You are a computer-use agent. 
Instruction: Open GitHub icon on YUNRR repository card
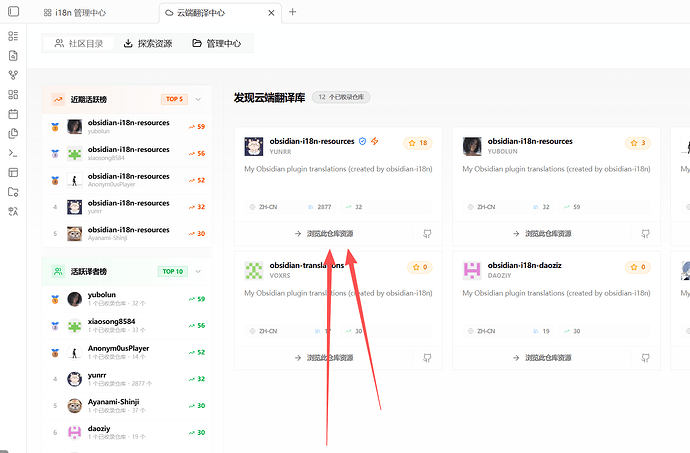click(427, 234)
